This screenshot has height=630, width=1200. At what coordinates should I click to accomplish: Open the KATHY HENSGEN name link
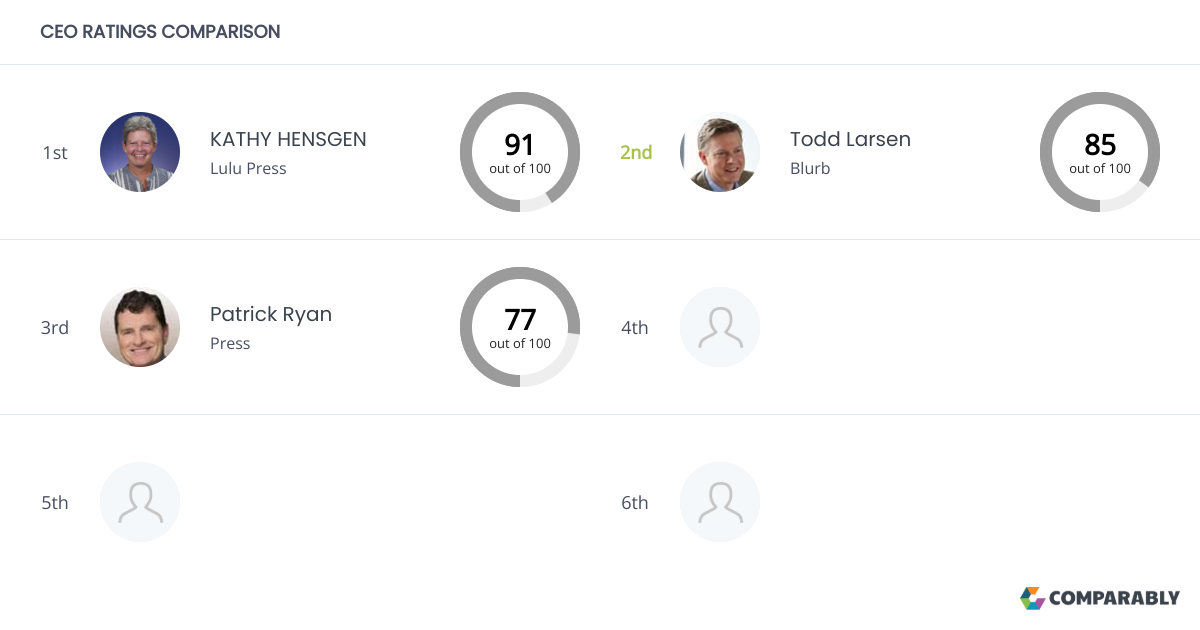[288, 139]
